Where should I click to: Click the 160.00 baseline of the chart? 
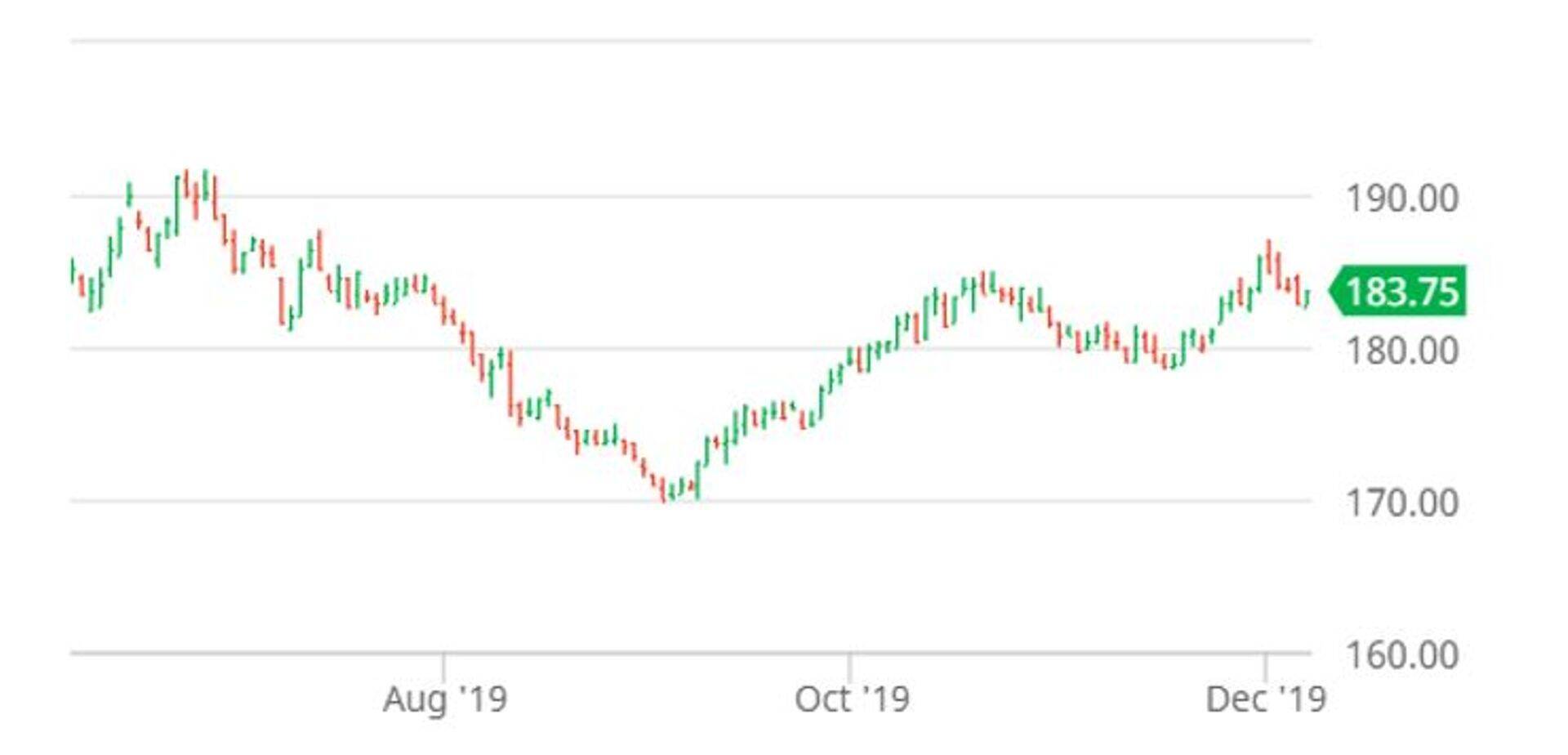(x=690, y=653)
